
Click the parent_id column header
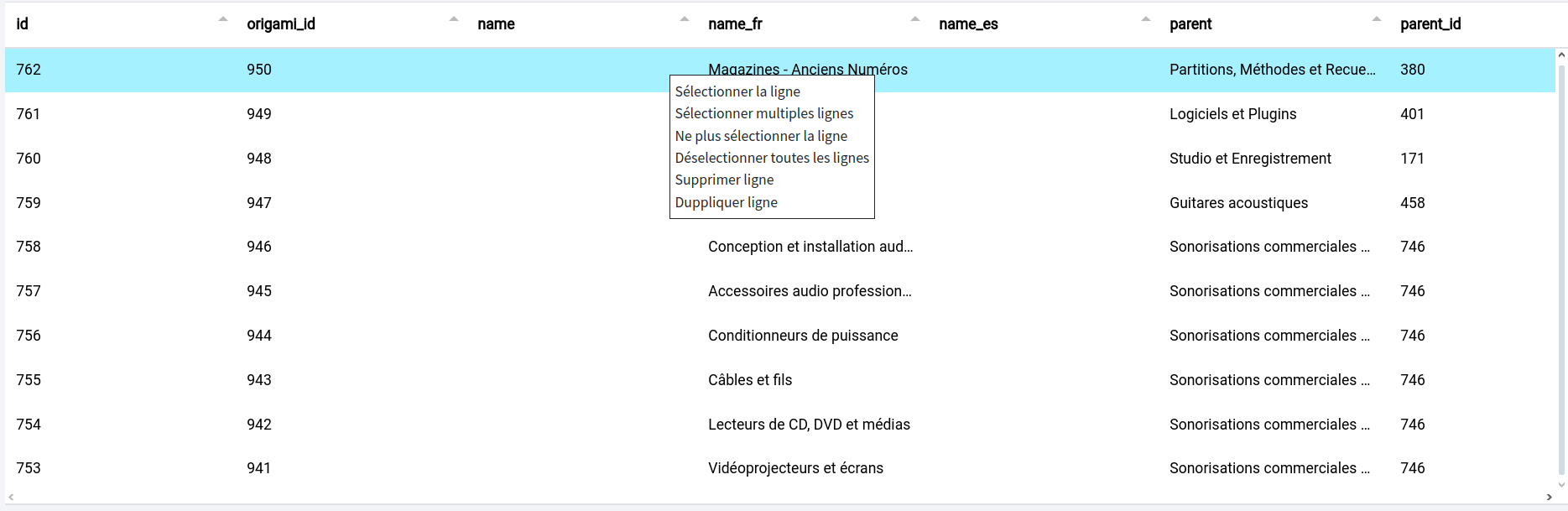coord(1430,24)
